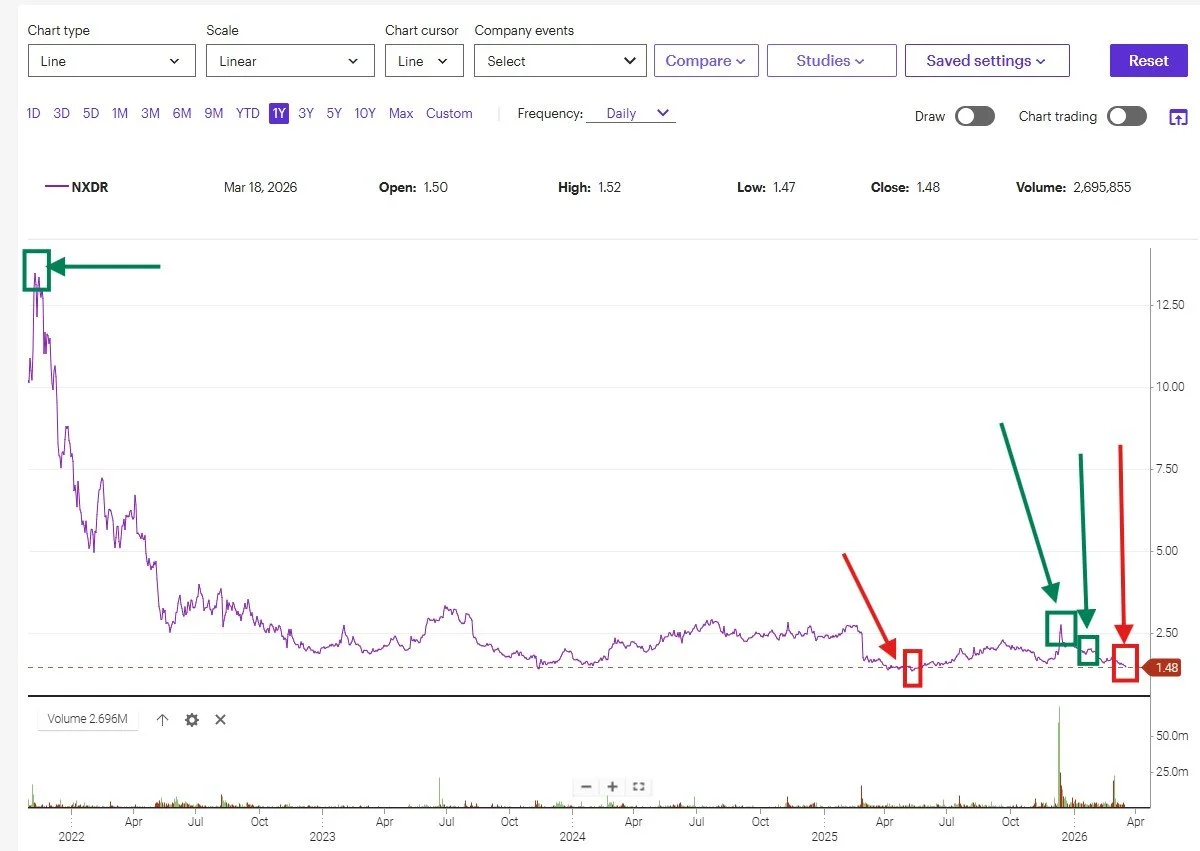Click the Reset button
The height and width of the screenshot is (851, 1200).
(x=1148, y=60)
